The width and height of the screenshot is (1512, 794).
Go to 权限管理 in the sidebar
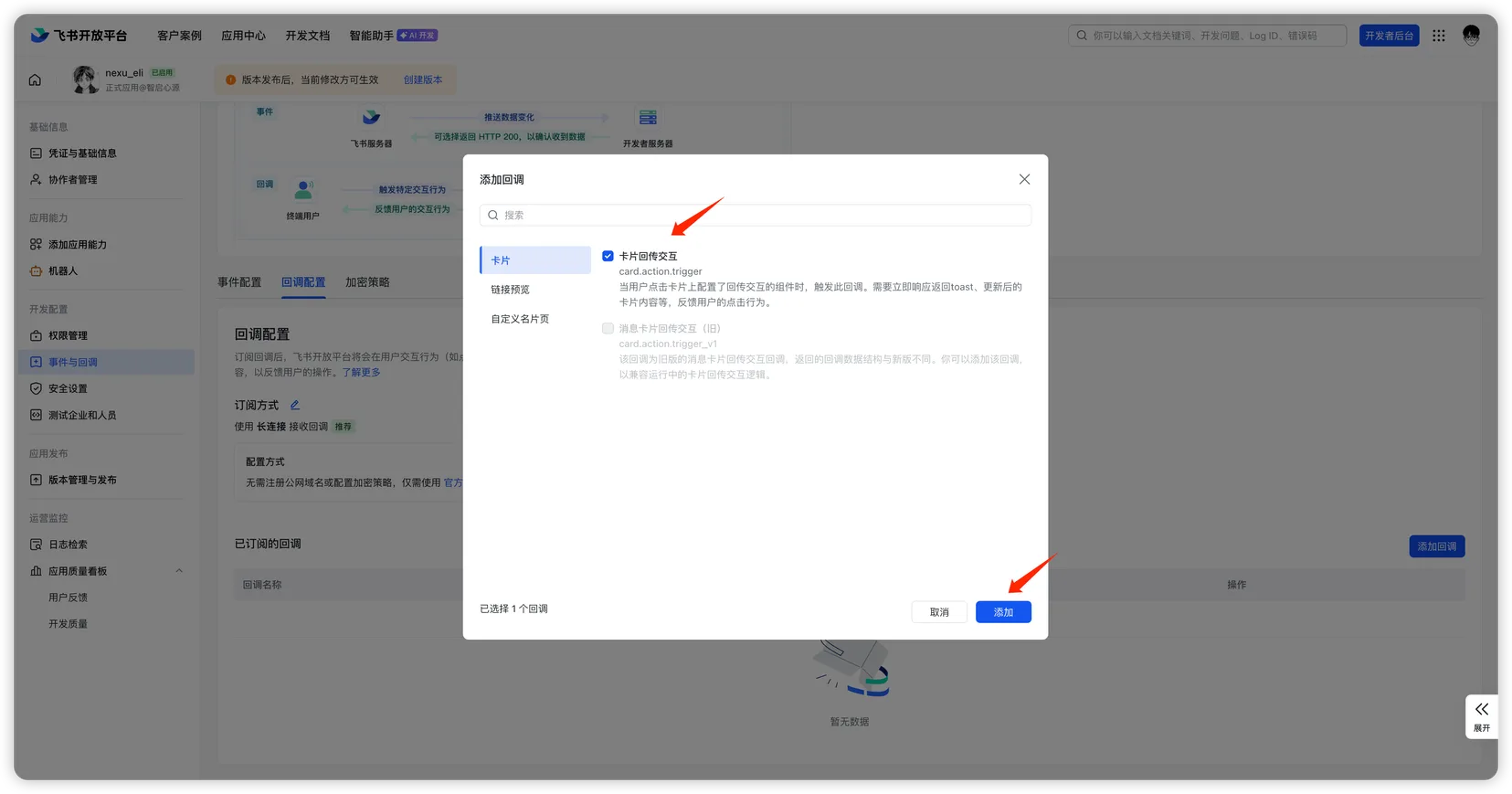68,335
